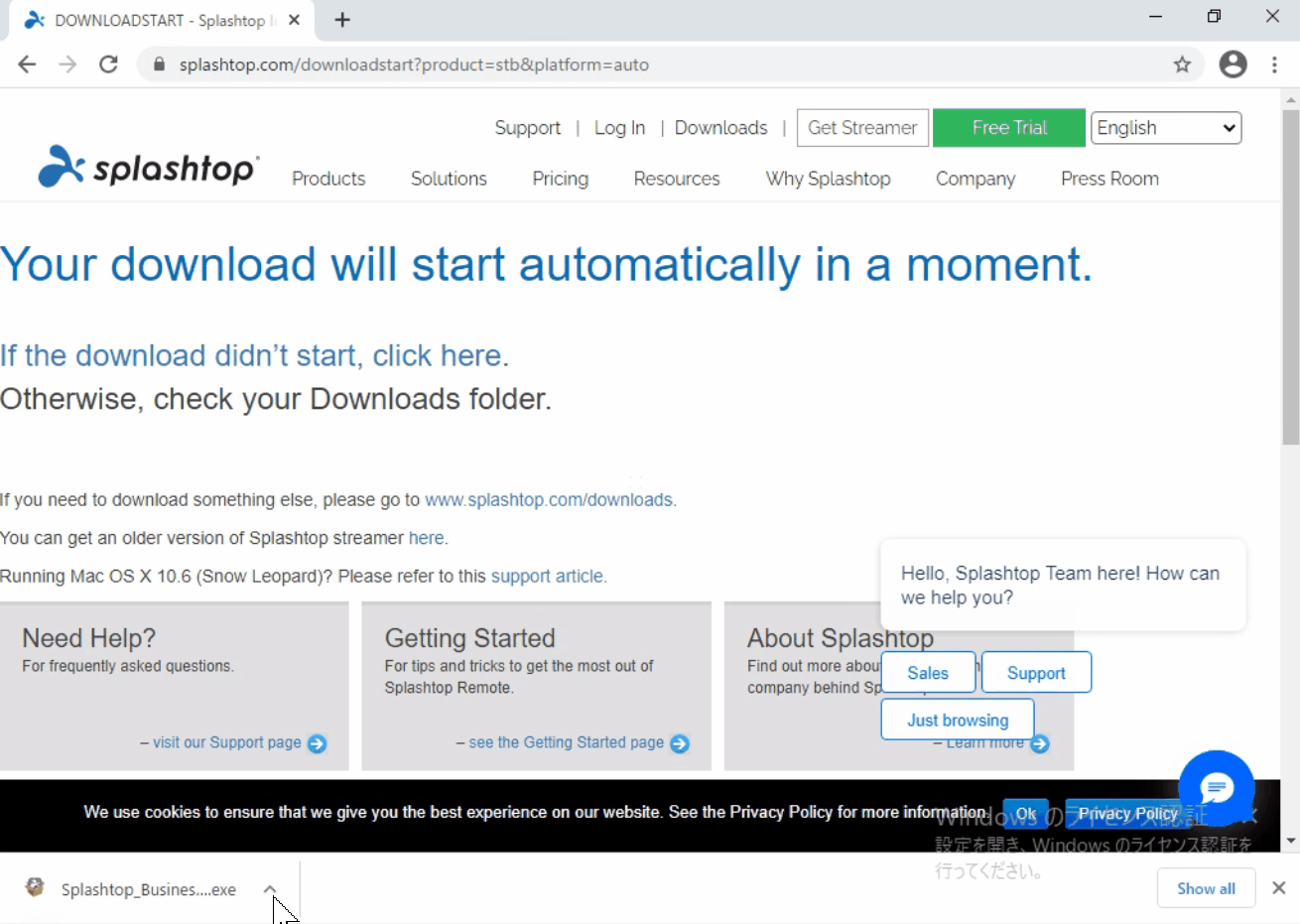The width and height of the screenshot is (1300, 924).
Task: Start the green Free Trial button
Action: point(1009,128)
